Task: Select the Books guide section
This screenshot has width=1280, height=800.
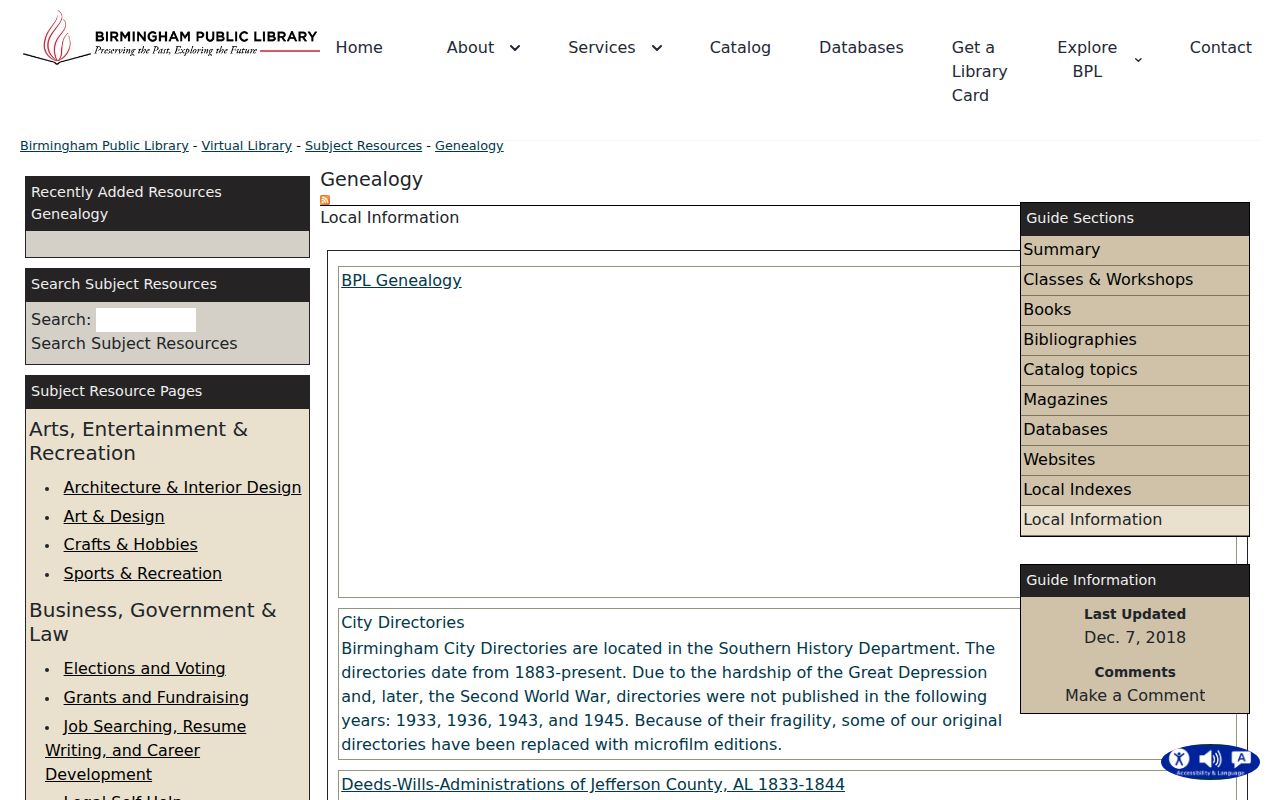Action: click(x=1135, y=310)
